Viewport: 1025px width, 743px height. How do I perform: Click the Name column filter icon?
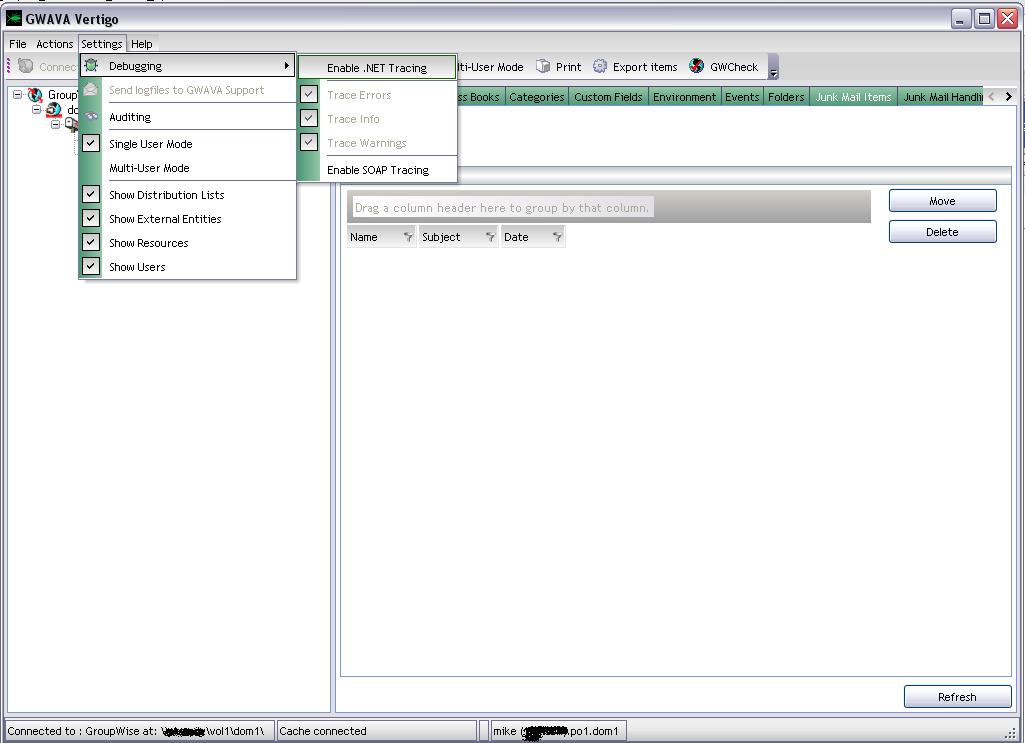(408, 237)
